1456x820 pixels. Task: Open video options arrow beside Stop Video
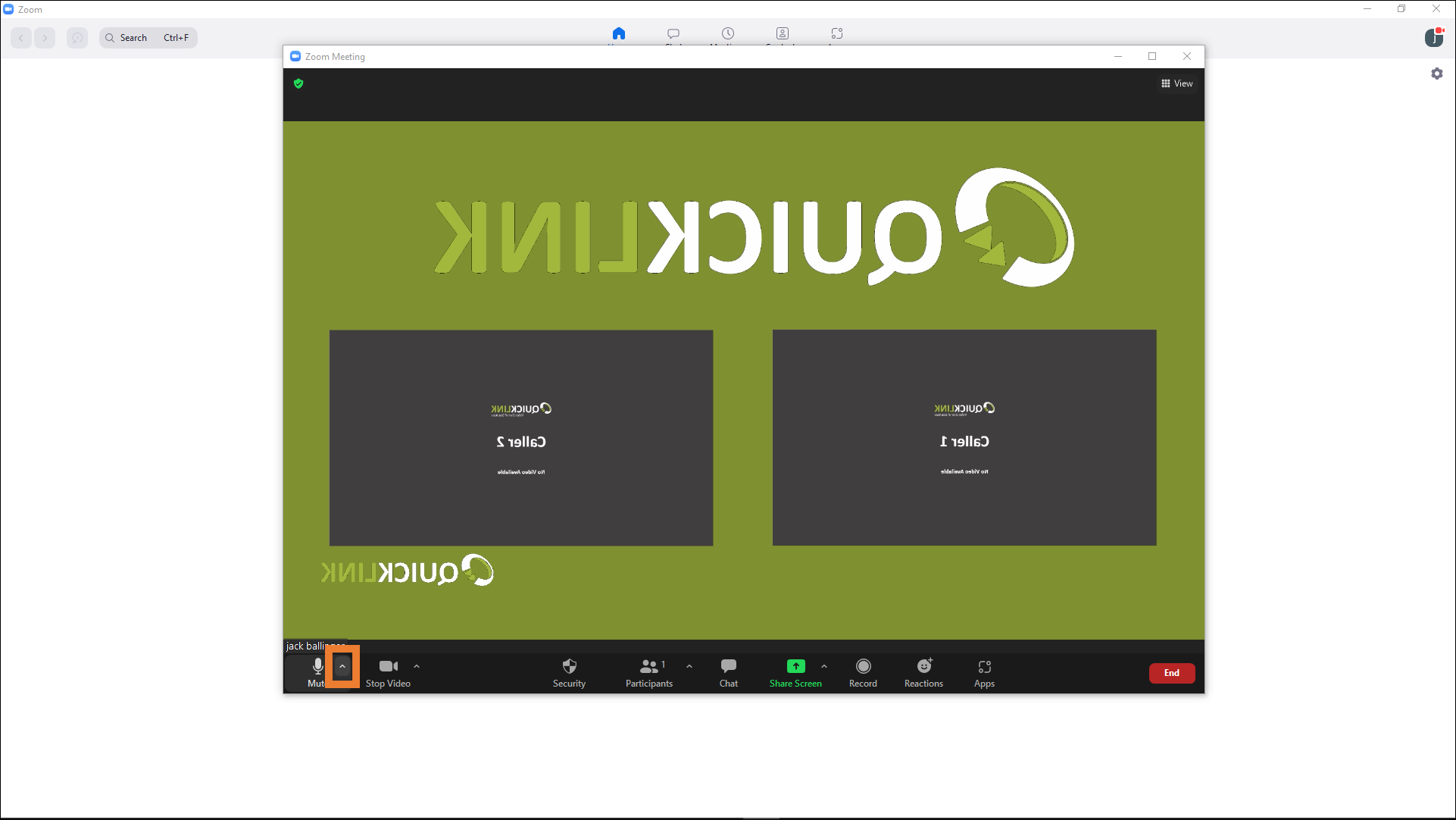click(x=417, y=666)
